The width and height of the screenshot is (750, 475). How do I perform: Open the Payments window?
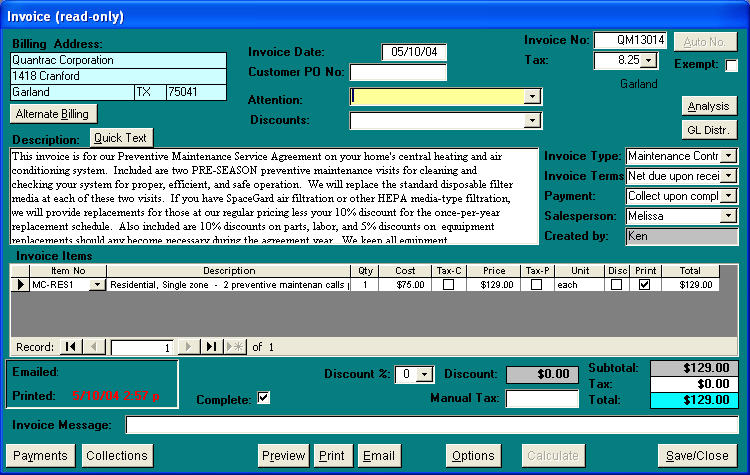41,455
